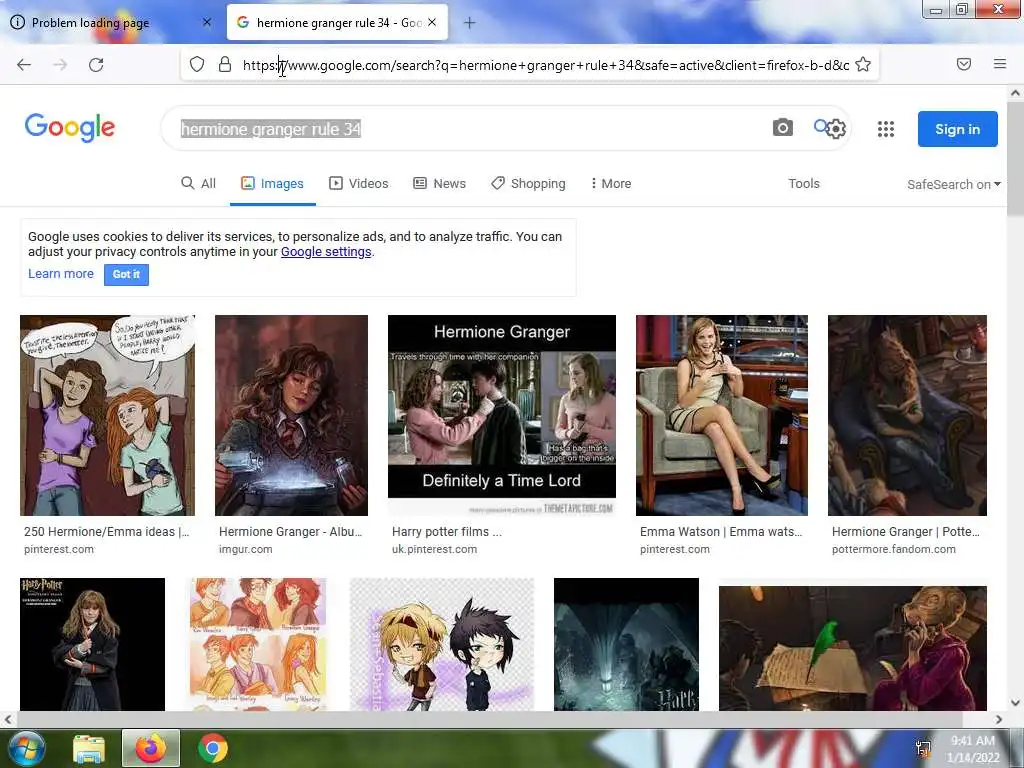The image size is (1024, 768).
Task: Open the imgur.com Hermione Granger Album image
Action: pyautogui.click(x=291, y=415)
